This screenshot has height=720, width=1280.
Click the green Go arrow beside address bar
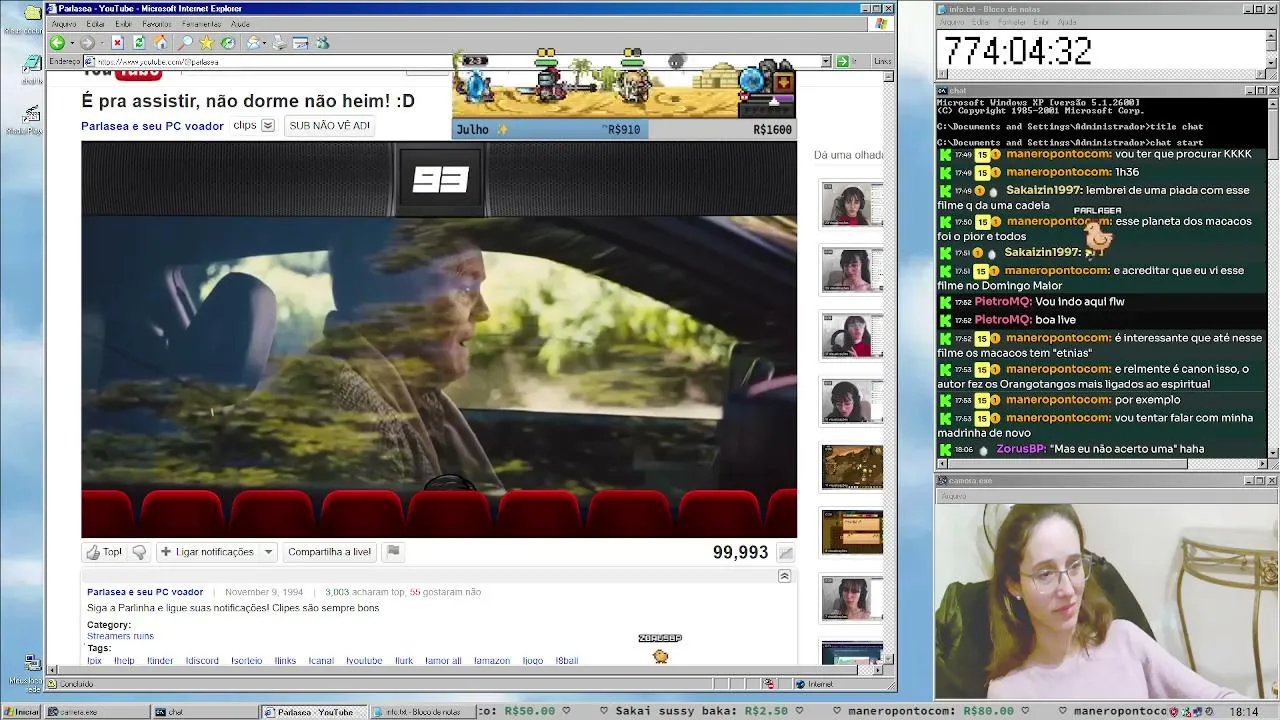(842, 61)
